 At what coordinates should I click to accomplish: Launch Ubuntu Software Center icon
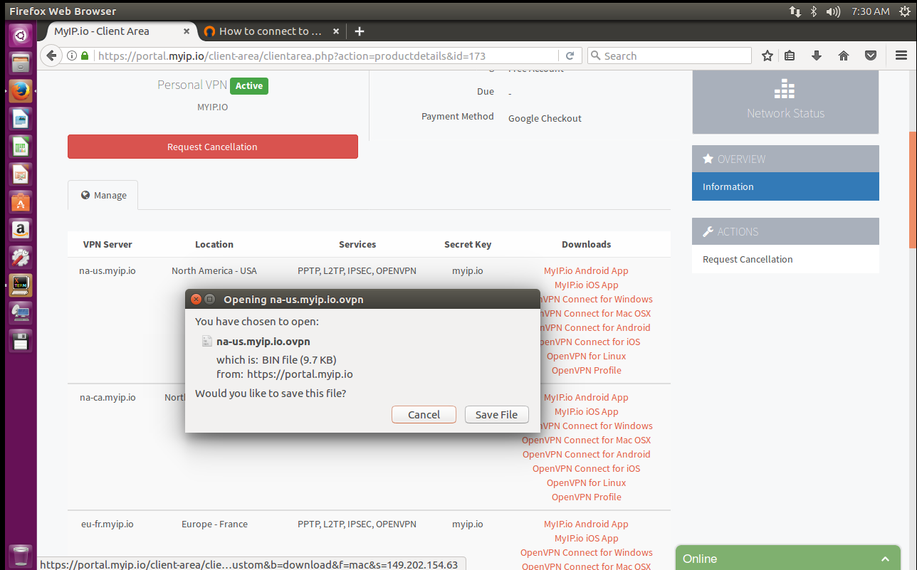[20, 202]
